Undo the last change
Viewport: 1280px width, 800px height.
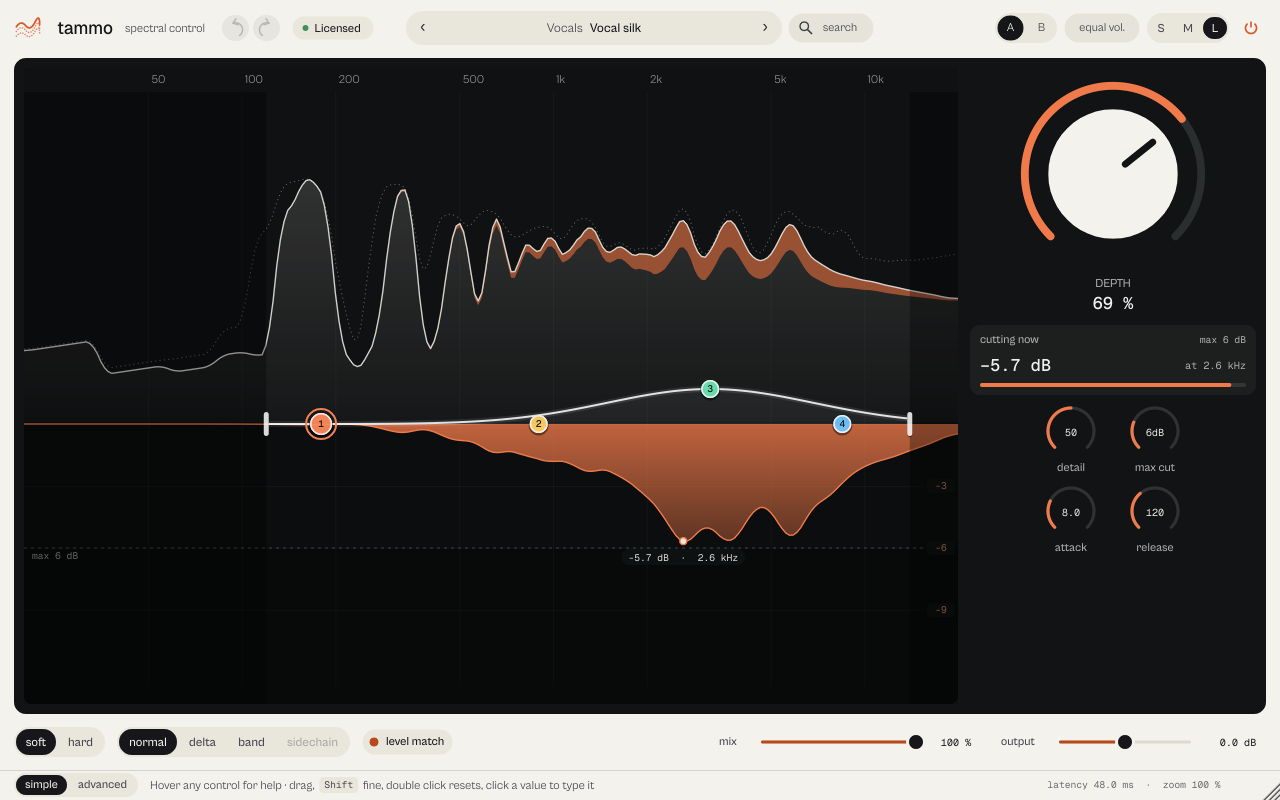point(235,28)
